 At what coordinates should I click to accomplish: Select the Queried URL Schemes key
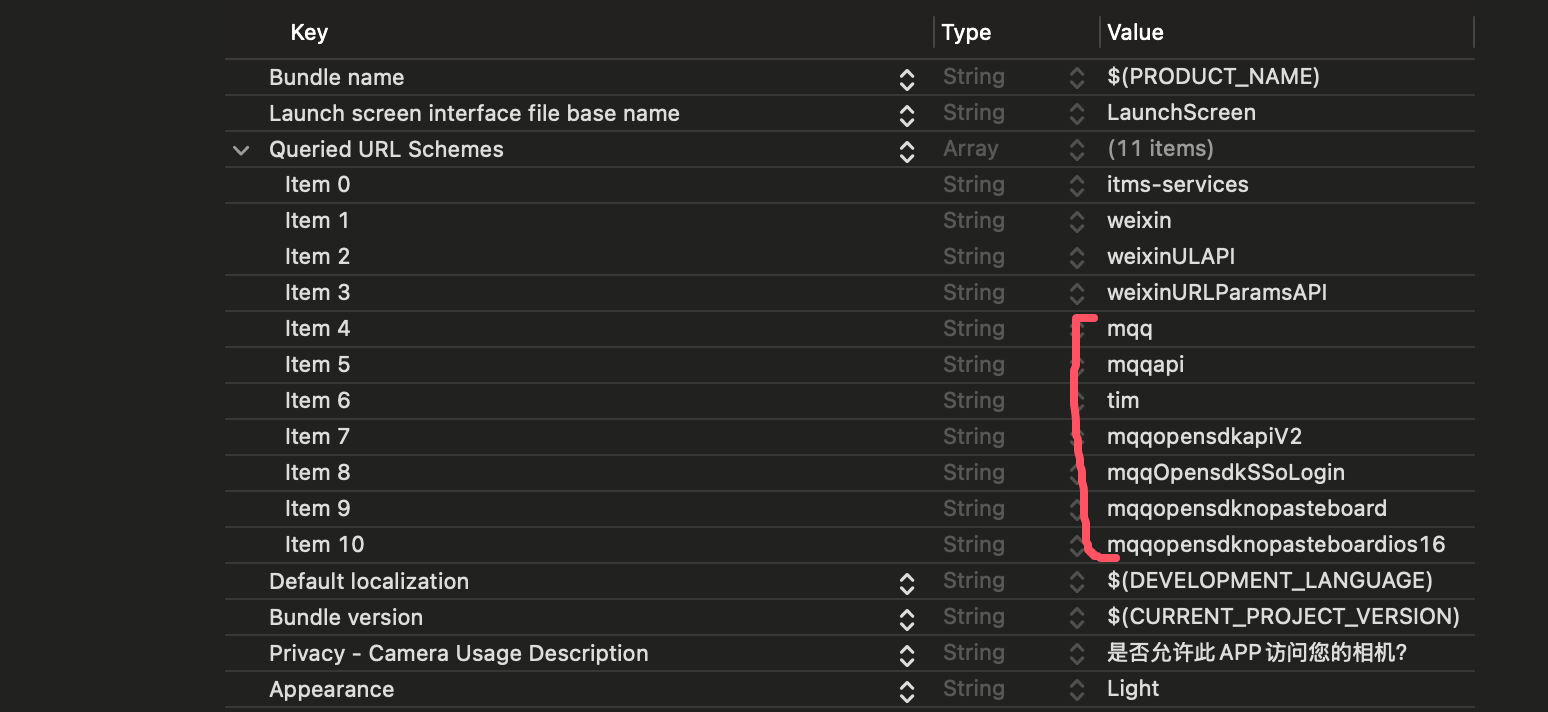(386, 150)
